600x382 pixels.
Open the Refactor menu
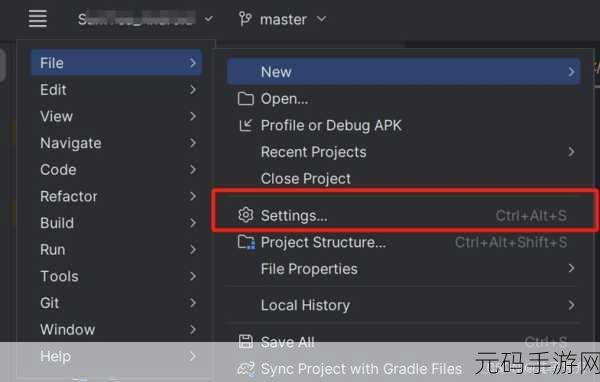point(116,196)
